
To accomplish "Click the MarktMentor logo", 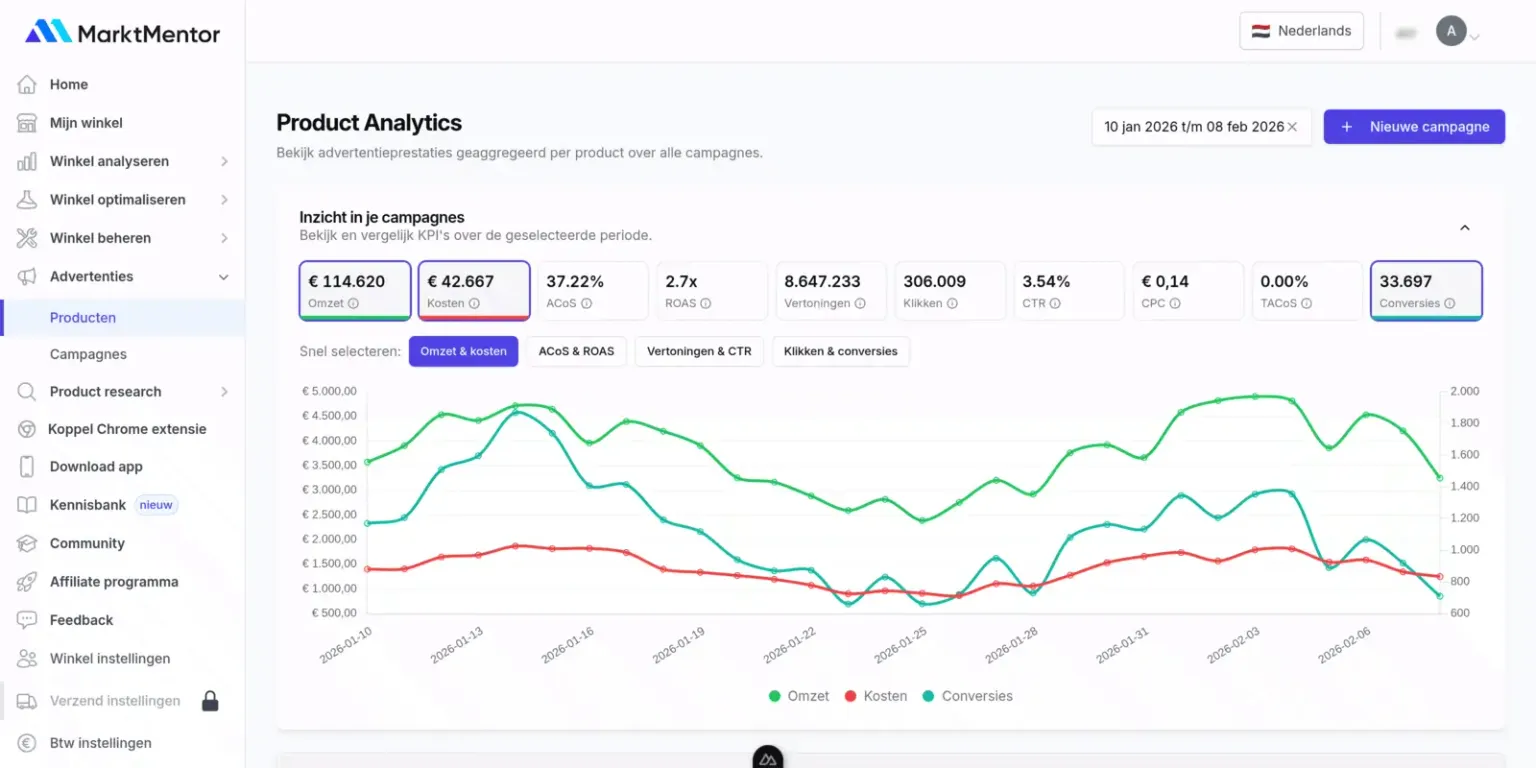I will (122, 33).
